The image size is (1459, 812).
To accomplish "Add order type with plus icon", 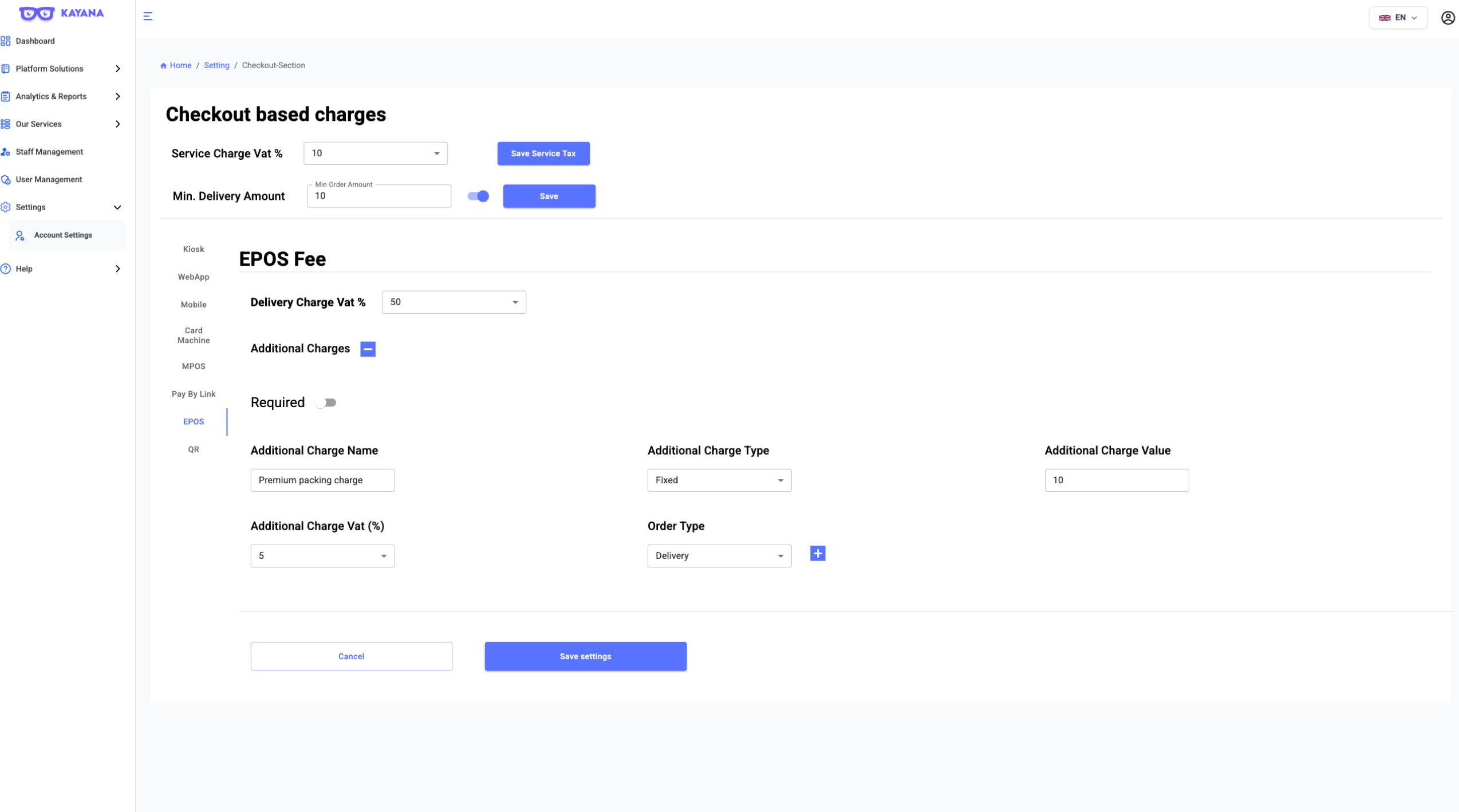I will (x=818, y=553).
